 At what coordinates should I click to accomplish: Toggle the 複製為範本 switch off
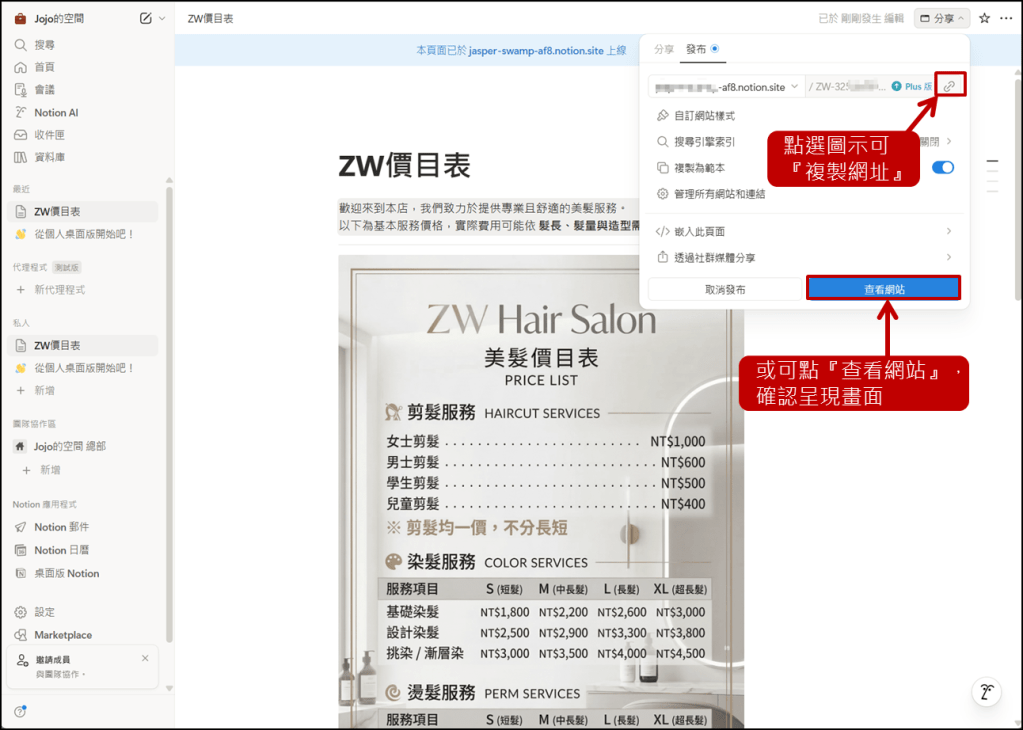tap(942, 168)
